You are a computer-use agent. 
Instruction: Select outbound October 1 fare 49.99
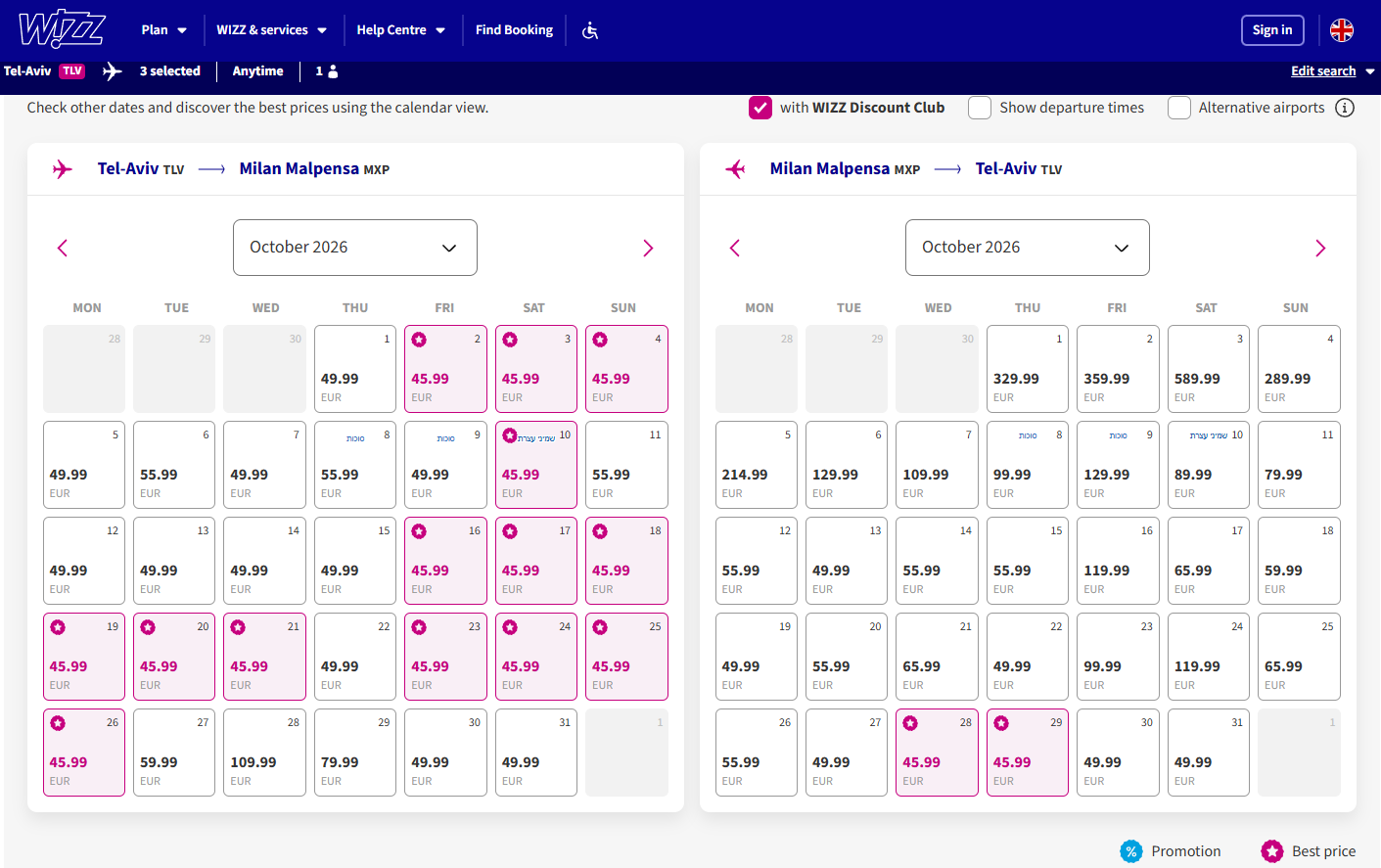click(355, 369)
